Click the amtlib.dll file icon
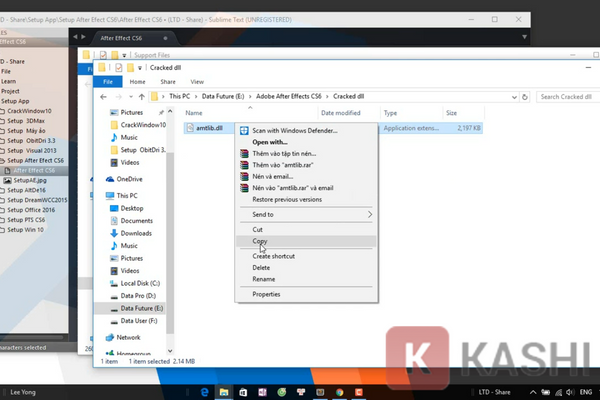600x400 pixels. (x=191, y=129)
